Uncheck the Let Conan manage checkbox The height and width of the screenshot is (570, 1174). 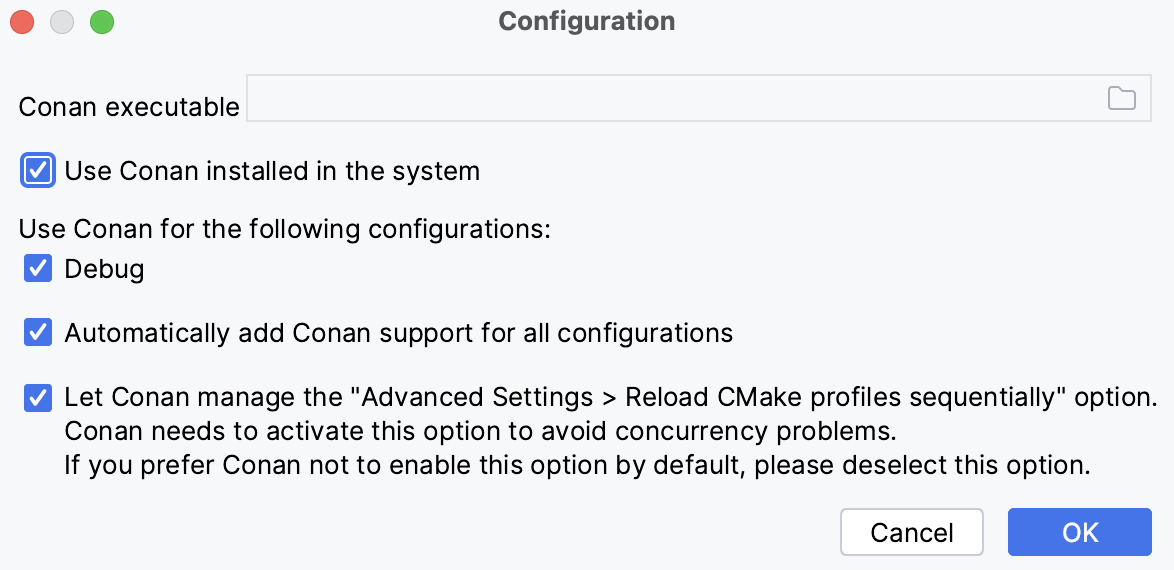pos(38,398)
